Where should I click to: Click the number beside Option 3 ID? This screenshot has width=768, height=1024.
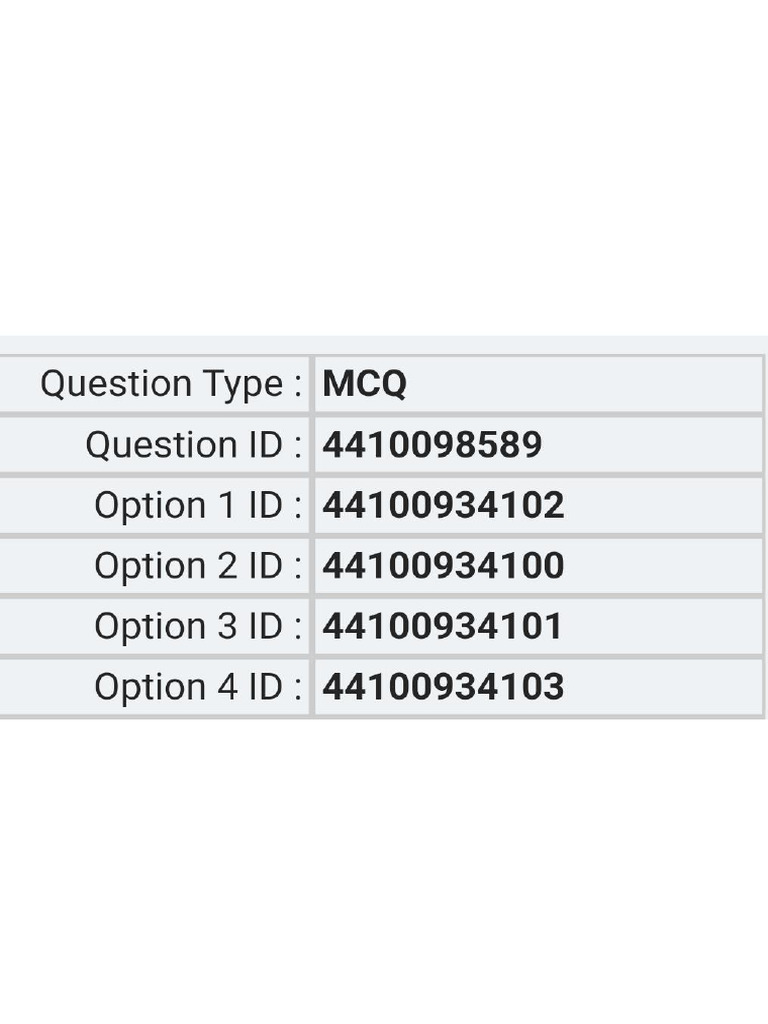click(x=442, y=627)
